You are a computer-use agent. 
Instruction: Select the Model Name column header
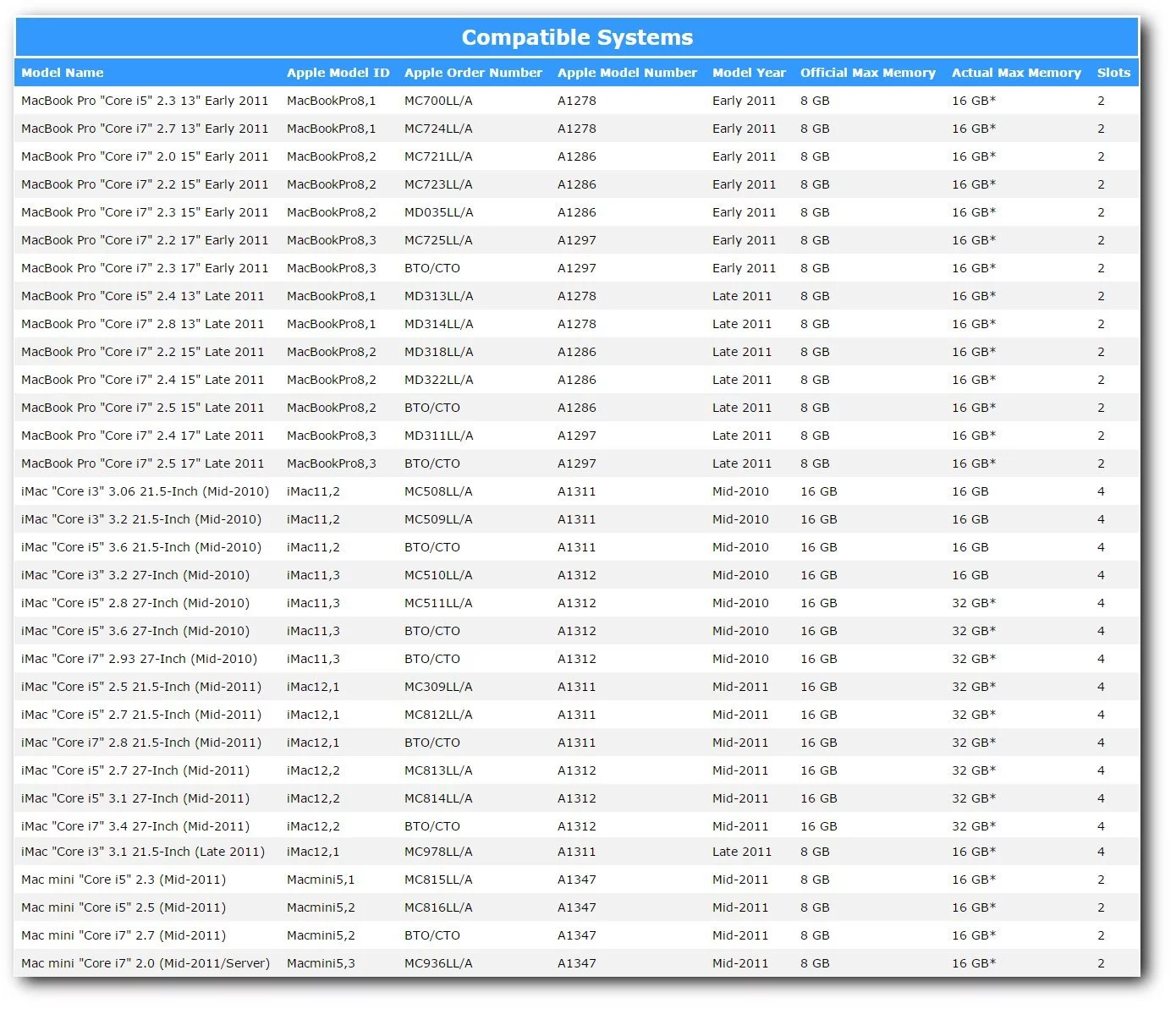click(x=63, y=73)
